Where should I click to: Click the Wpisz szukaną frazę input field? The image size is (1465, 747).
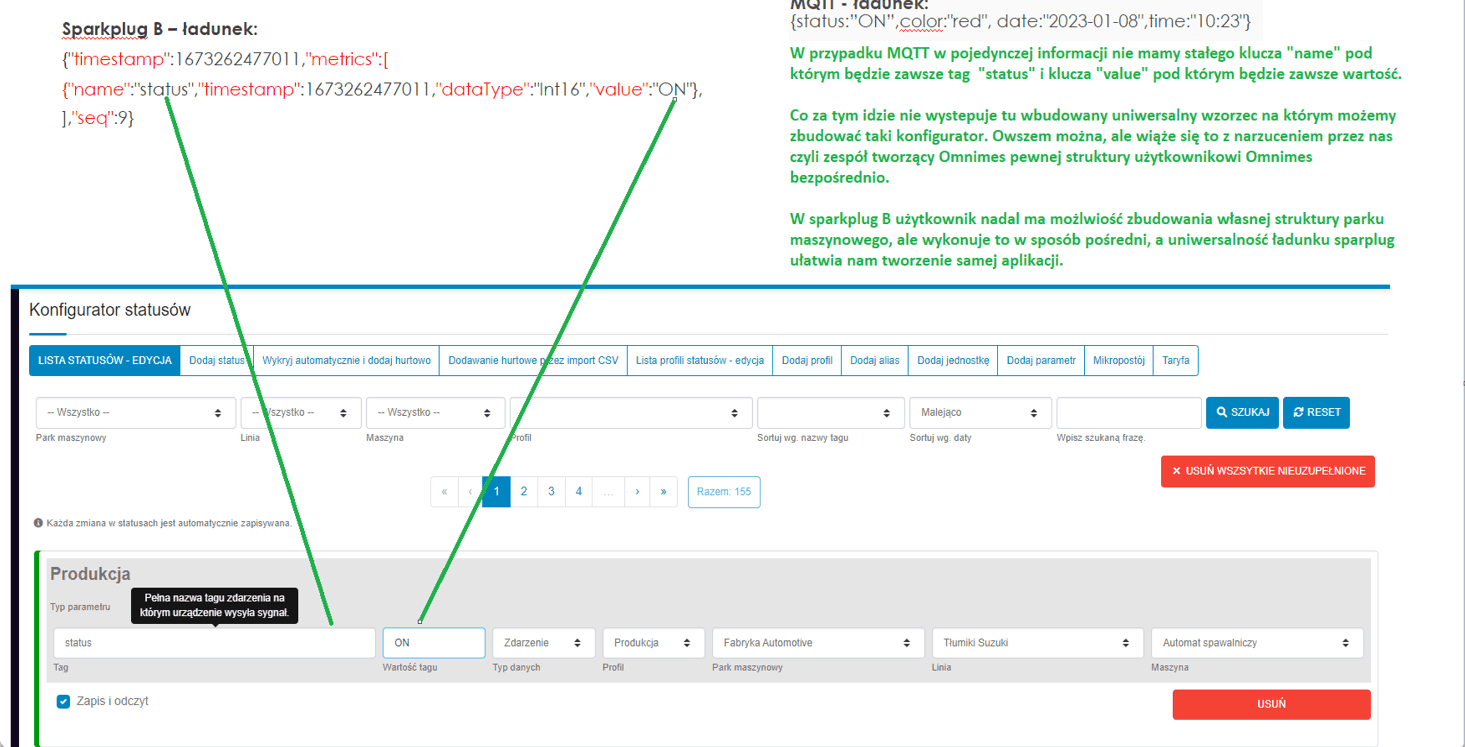click(x=1128, y=412)
